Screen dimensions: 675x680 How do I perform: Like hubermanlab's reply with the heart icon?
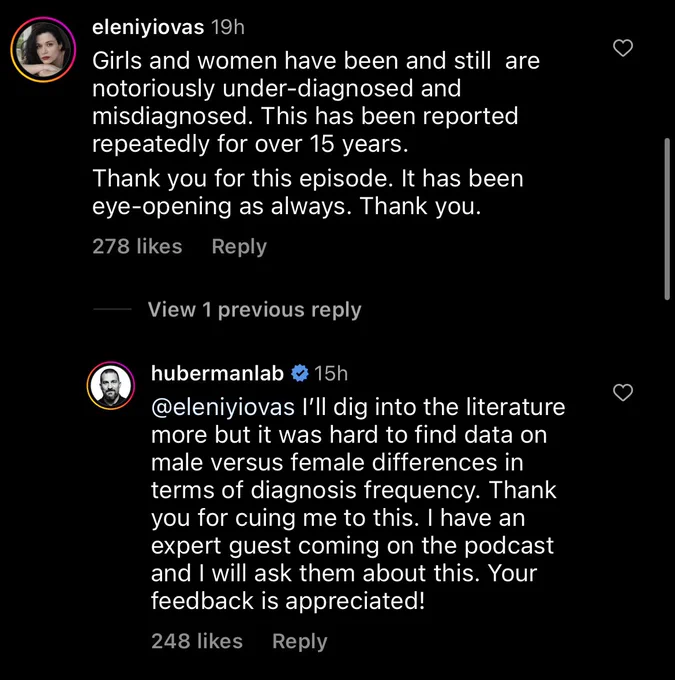point(623,392)
